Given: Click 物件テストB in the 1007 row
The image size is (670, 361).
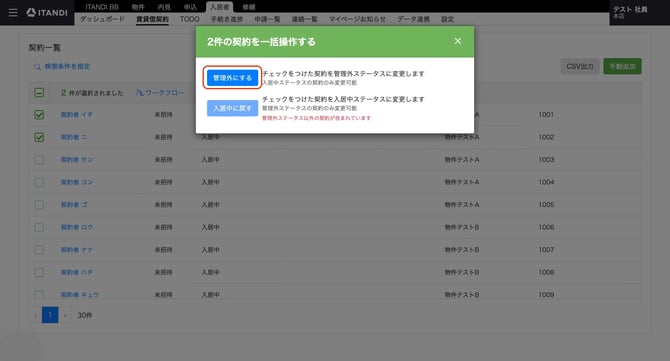Looking at the screenshot, I should click(462, 250).
